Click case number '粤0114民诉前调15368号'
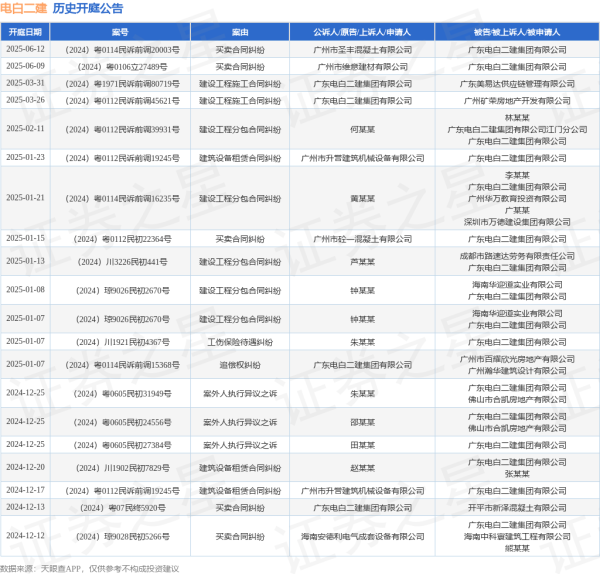The image size is (600, 574). point(137,365)
